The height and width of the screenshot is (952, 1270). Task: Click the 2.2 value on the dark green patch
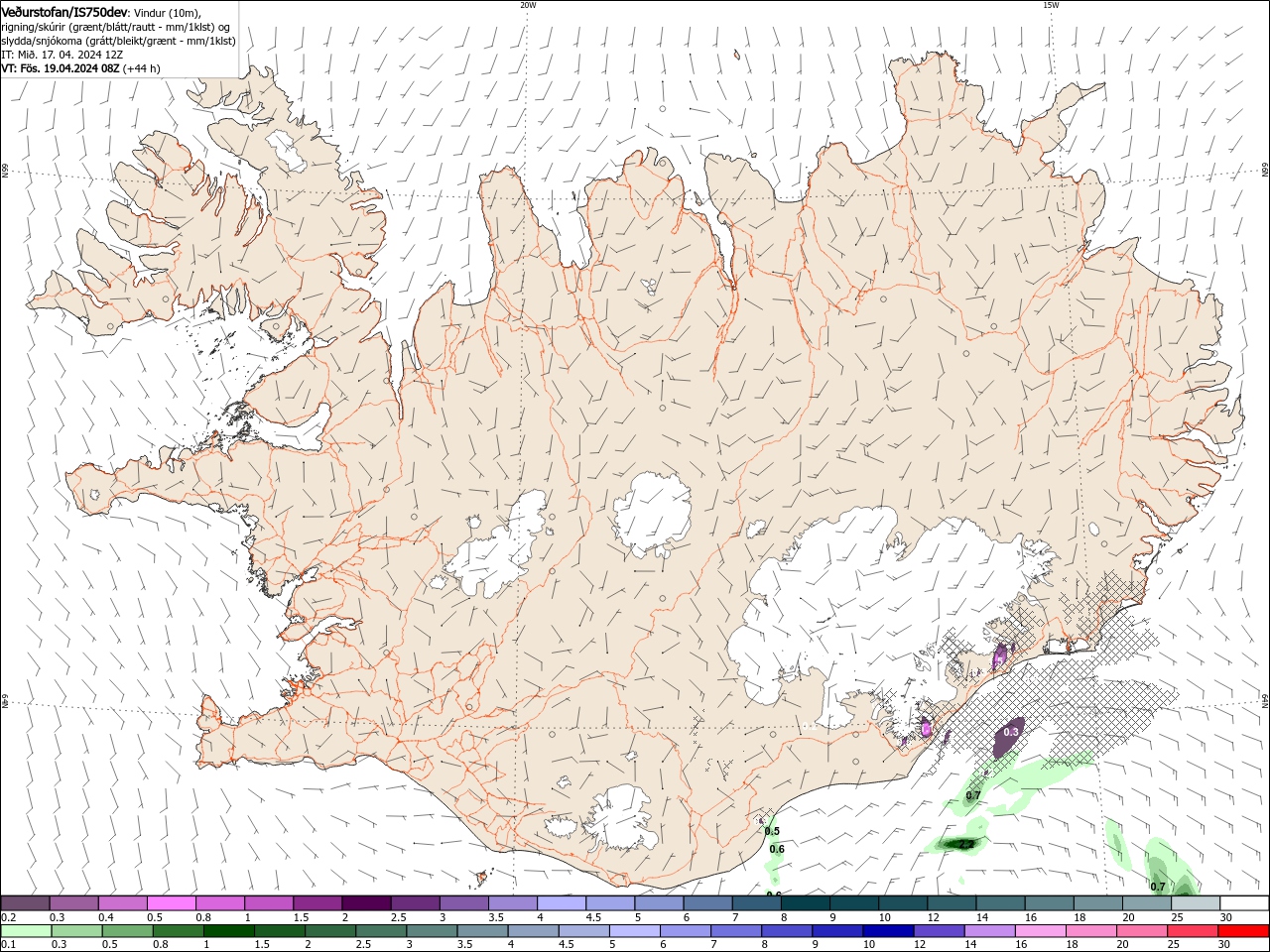pyautogui.click(x=966, y=844)
